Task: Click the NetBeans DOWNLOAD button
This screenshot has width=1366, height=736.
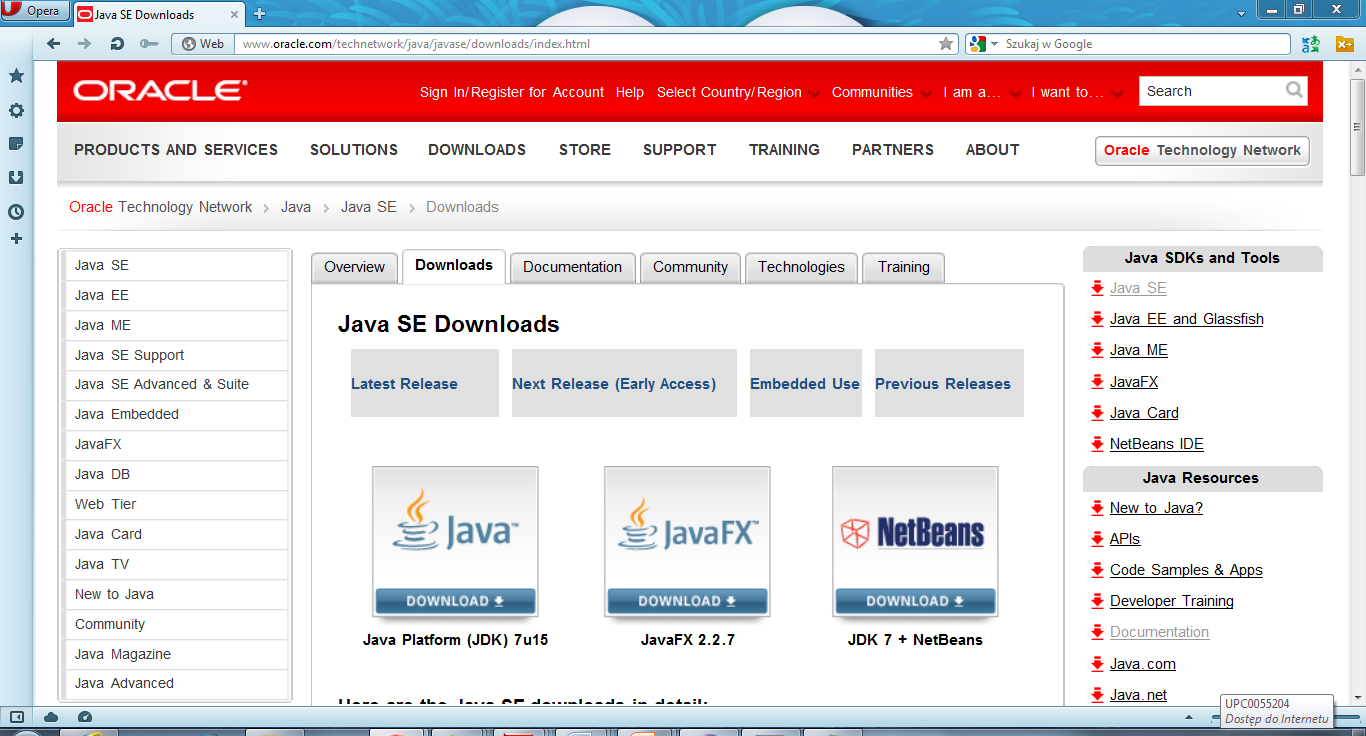Action: click(915, 601)
